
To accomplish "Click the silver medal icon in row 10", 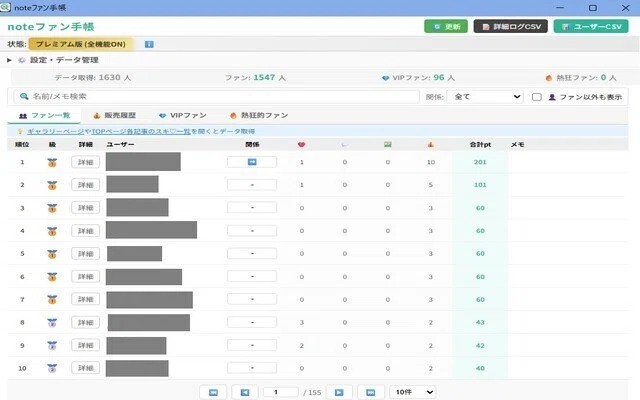I will [52, 369].
